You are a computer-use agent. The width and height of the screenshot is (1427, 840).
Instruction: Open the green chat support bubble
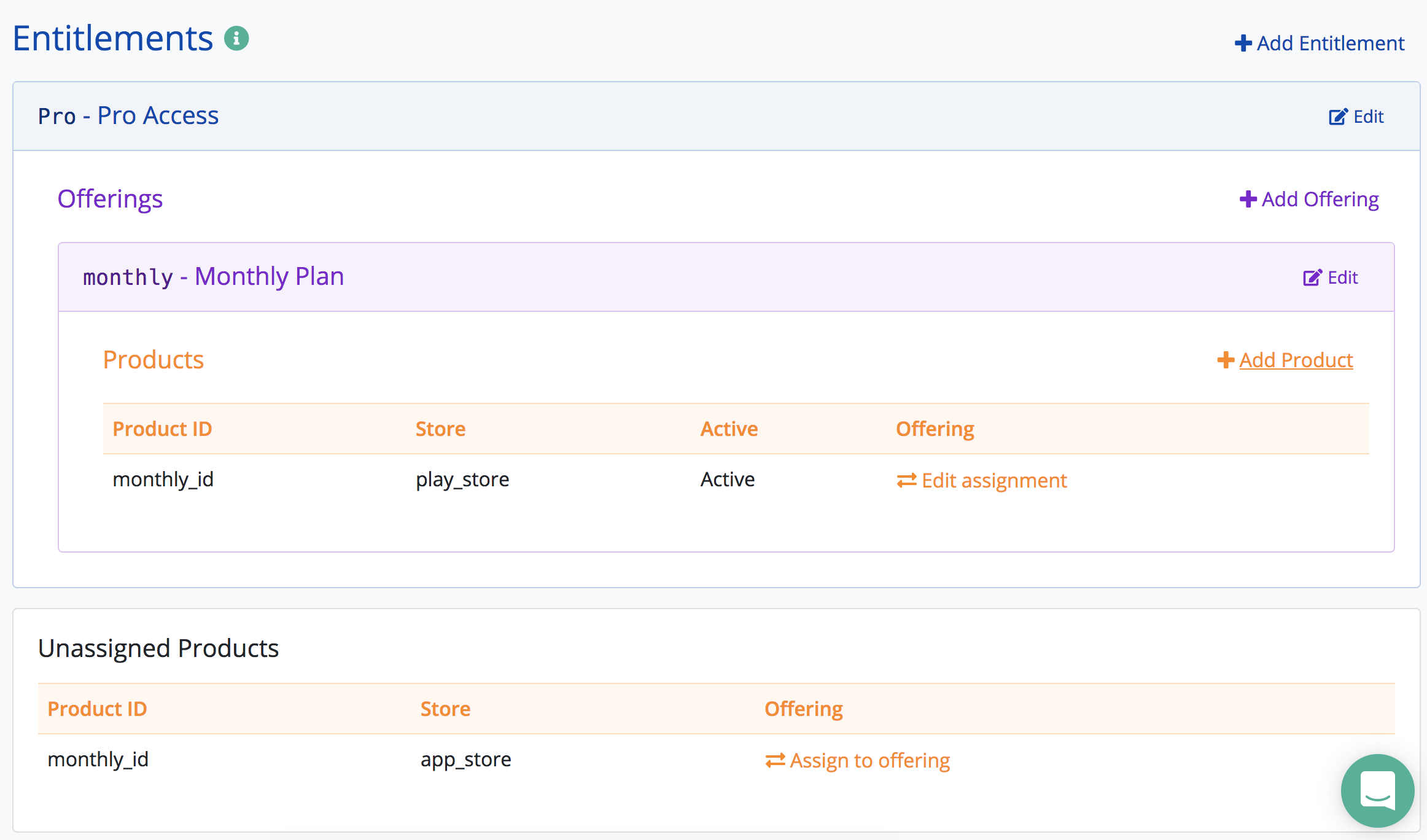pos(1377,790)
